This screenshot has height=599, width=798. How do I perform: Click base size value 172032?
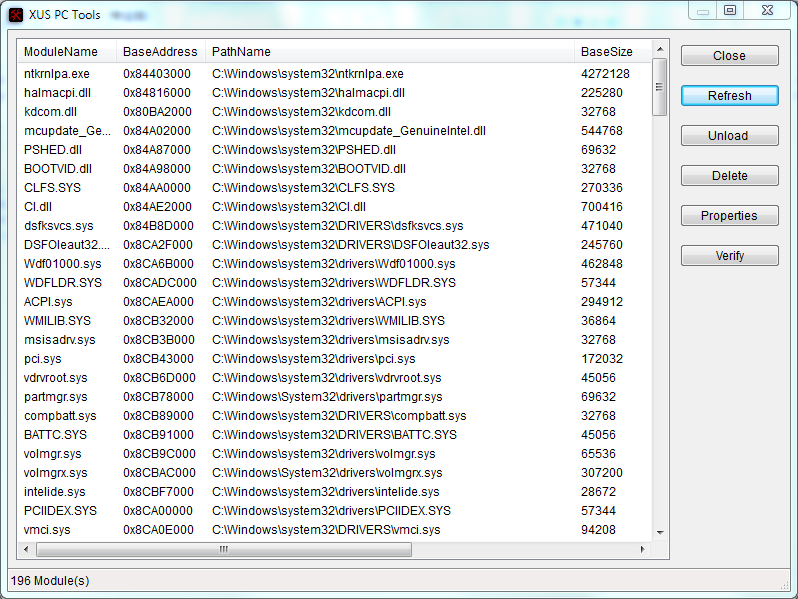click(x=602, y=359)
